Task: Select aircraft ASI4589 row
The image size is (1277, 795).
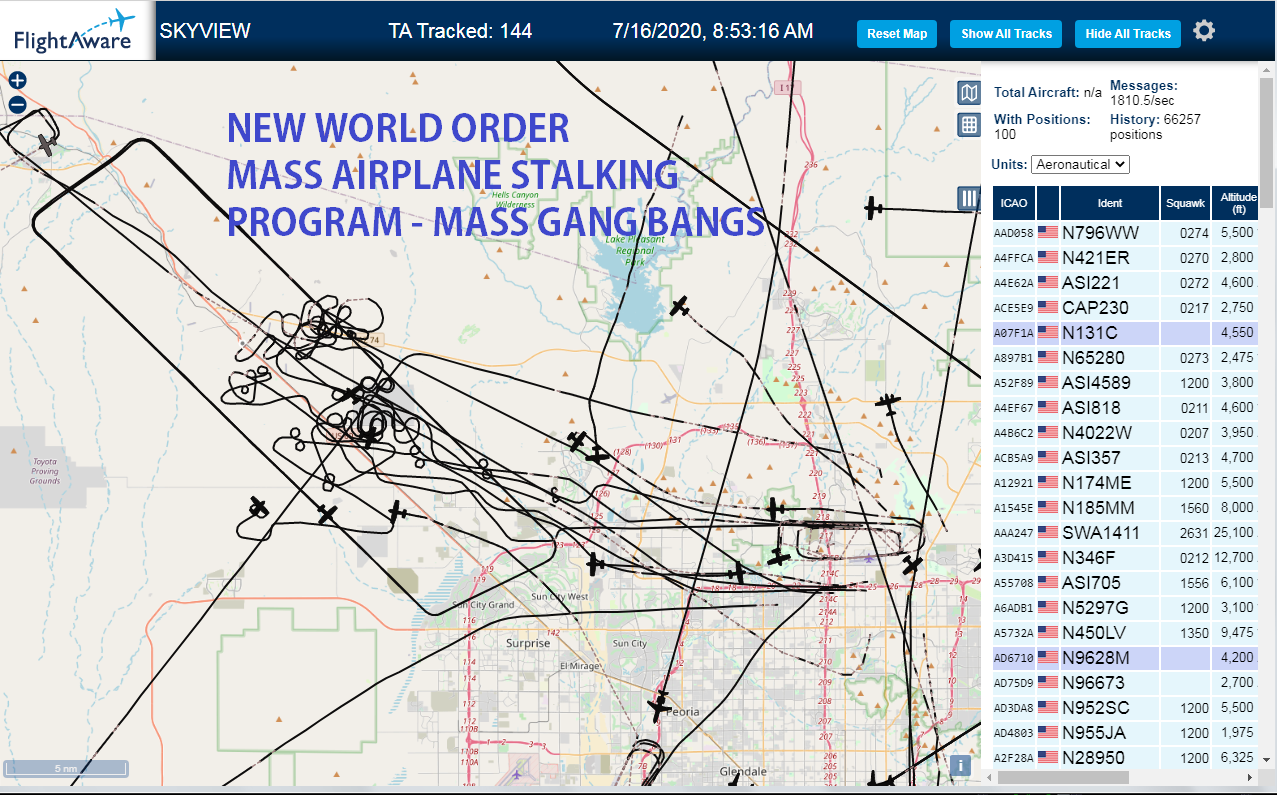Action: tap(1125, 382)
